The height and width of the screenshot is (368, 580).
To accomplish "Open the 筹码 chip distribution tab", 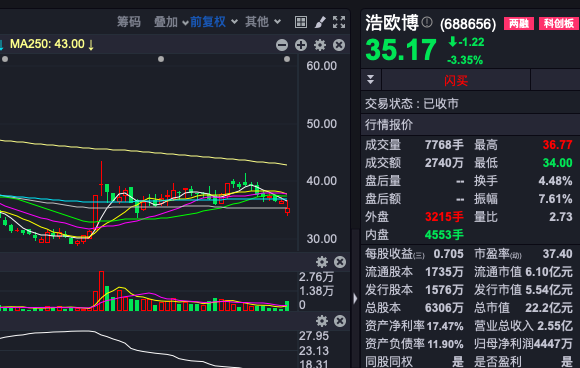I will tap(129, 22).
